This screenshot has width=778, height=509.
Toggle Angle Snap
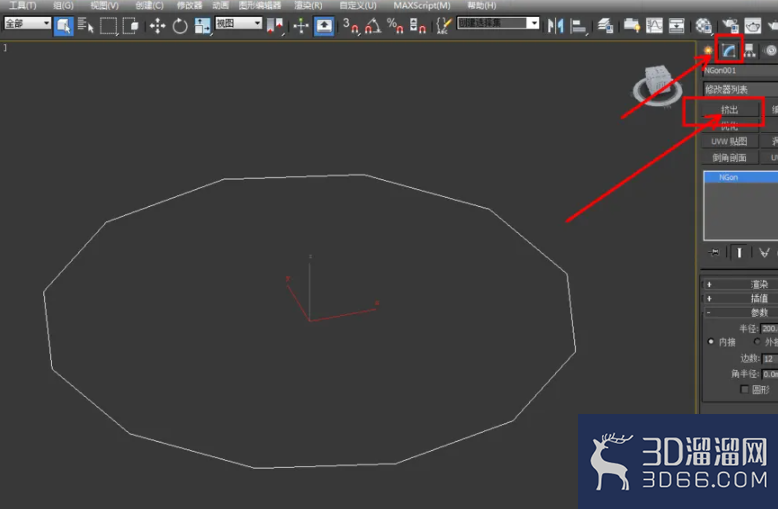(373, 25)
